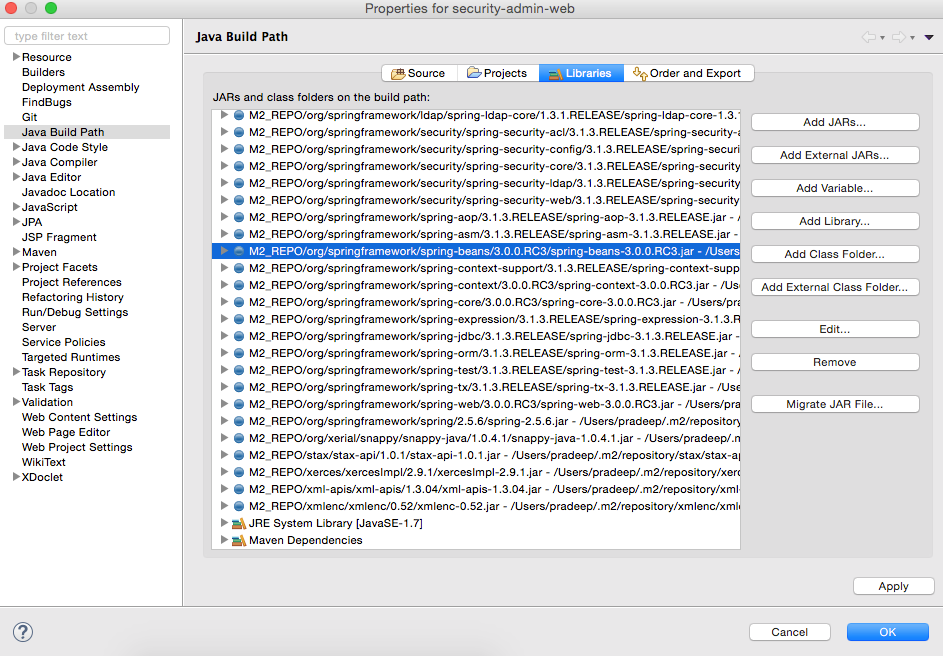Click the jar icon for snappy-java entry
Image resolution: width=943 pixels, height=656 pixels.
click(x=239, y=438)
